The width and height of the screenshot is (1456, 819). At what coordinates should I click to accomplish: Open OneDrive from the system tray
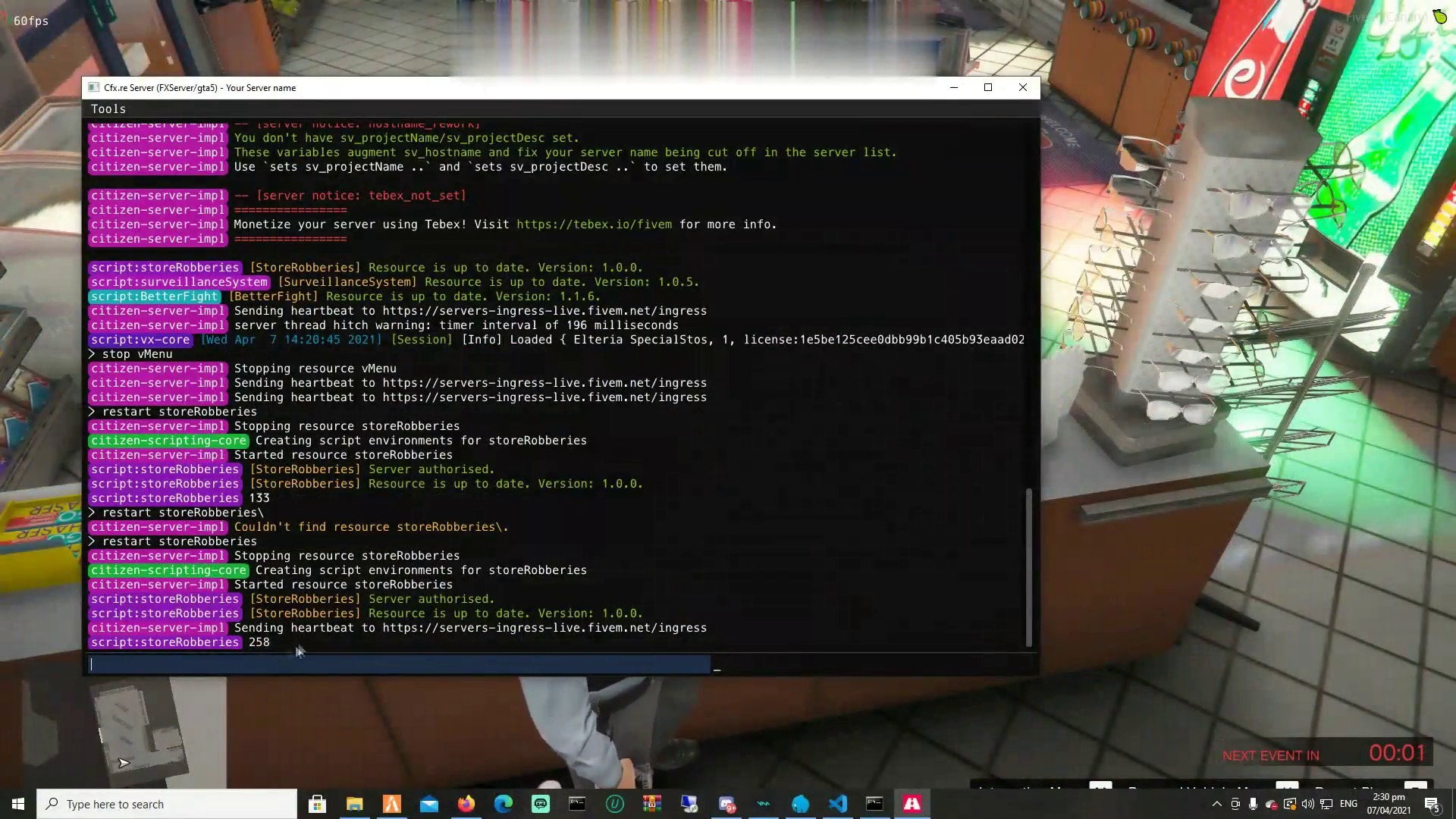pyautogui.click(x=1272, y=805)
